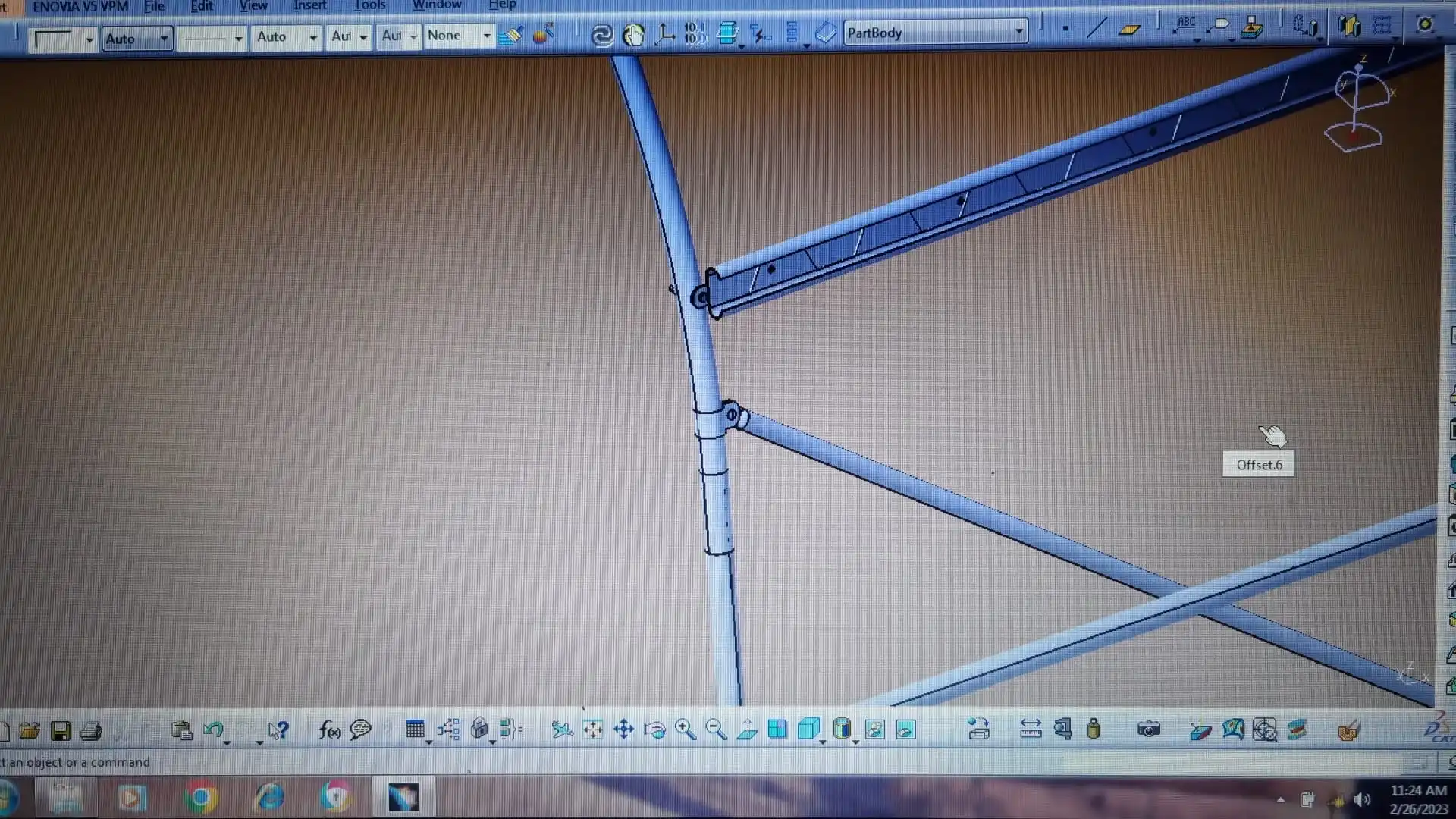Zoom in with the plus magnifier
1456x819 pixels.
(x=686, y=730)
